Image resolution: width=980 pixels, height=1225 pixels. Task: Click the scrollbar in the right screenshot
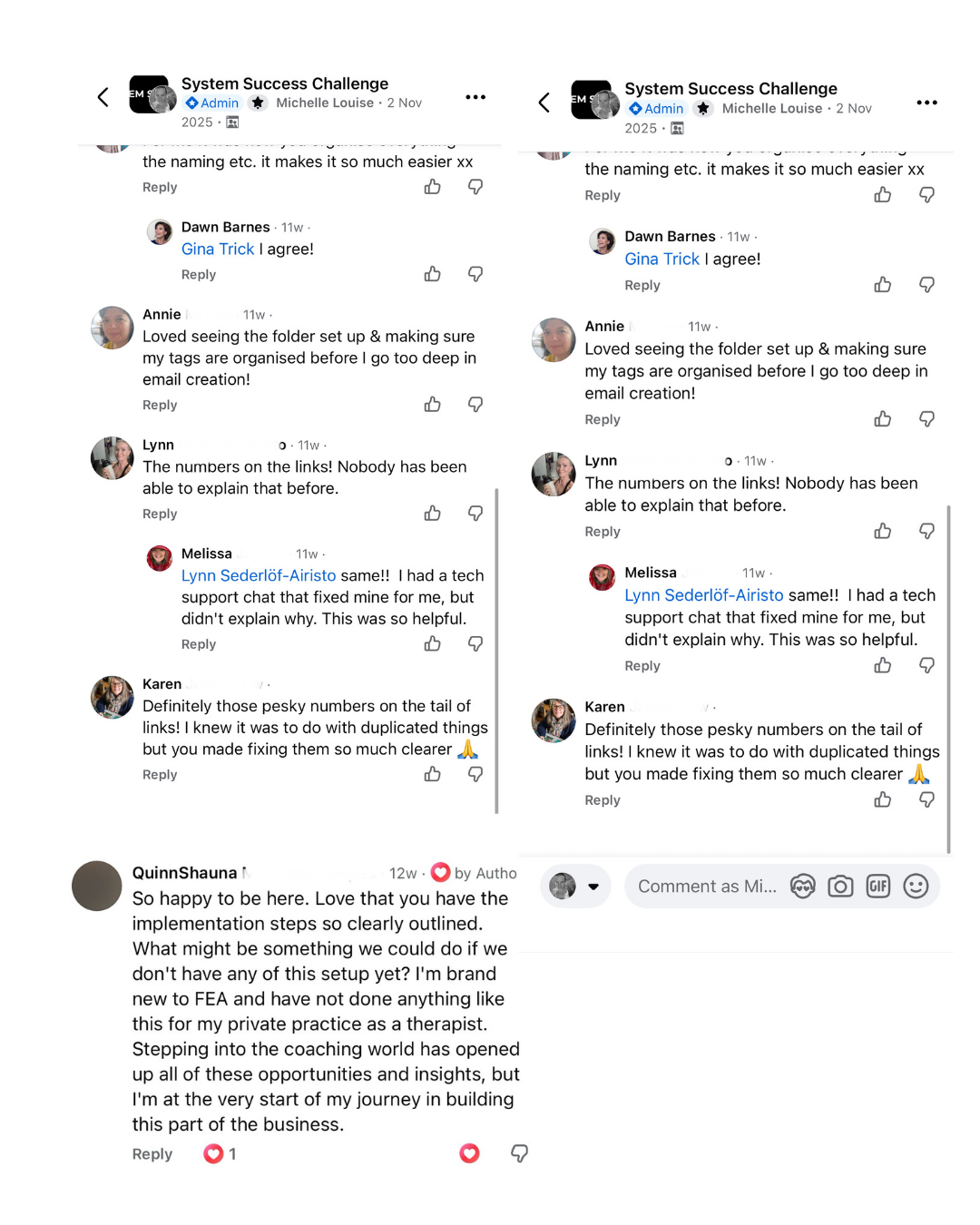pyautogui.click(x=948, y=679)
